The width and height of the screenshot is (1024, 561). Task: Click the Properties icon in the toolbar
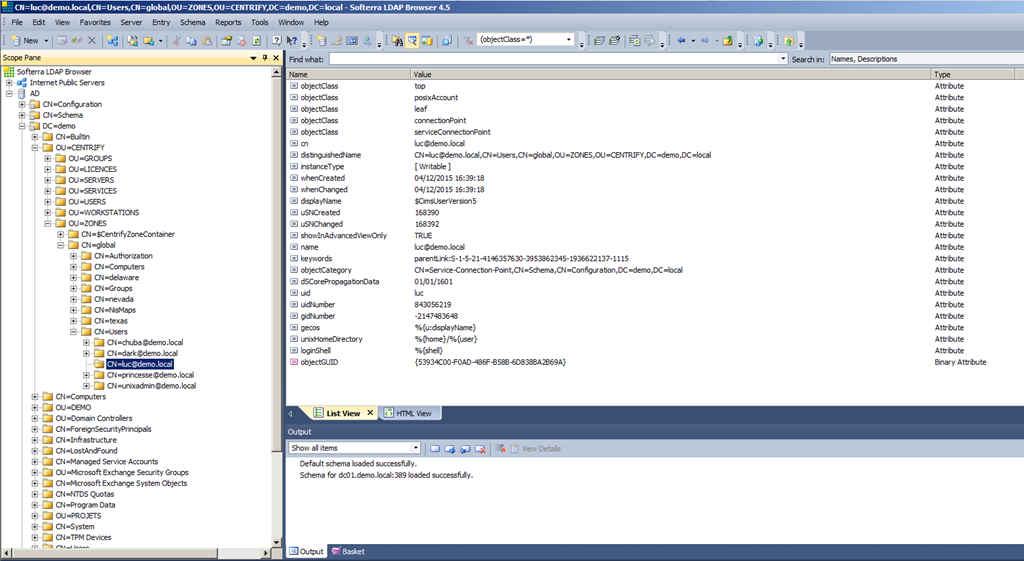(227, 40)
